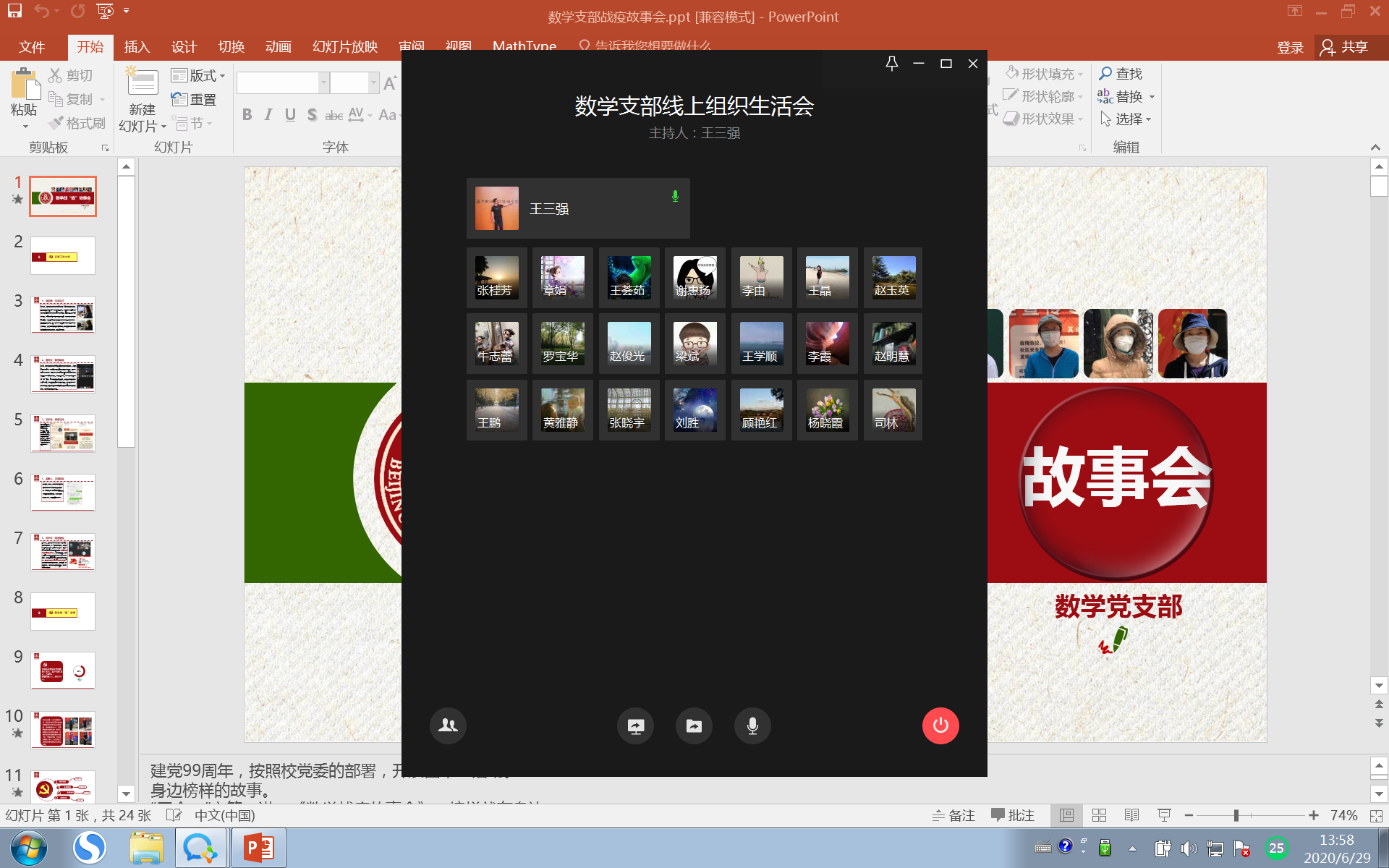Image resolution: width=1389 pixels, height=868 pixels.
Task: Adjust the zoom slider in status bar
Action: 1236,815
